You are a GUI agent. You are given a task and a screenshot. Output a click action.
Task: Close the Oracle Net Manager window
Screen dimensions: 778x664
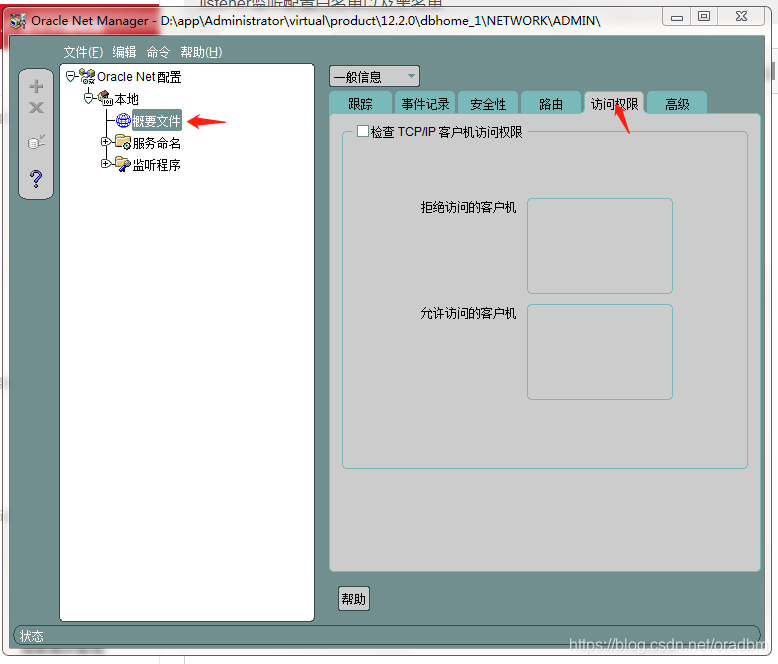point(741,17)
